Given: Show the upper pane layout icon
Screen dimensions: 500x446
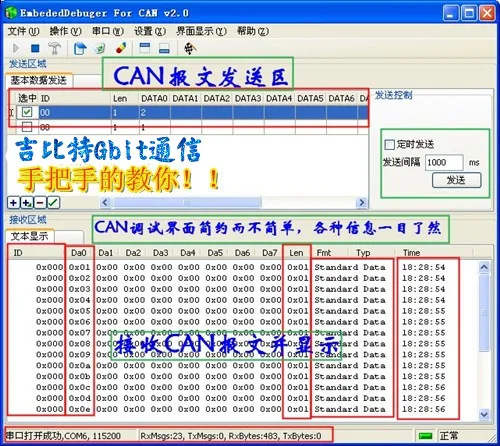Looking at the screenshot, I should pyautogui.click(x=144, y=48).
